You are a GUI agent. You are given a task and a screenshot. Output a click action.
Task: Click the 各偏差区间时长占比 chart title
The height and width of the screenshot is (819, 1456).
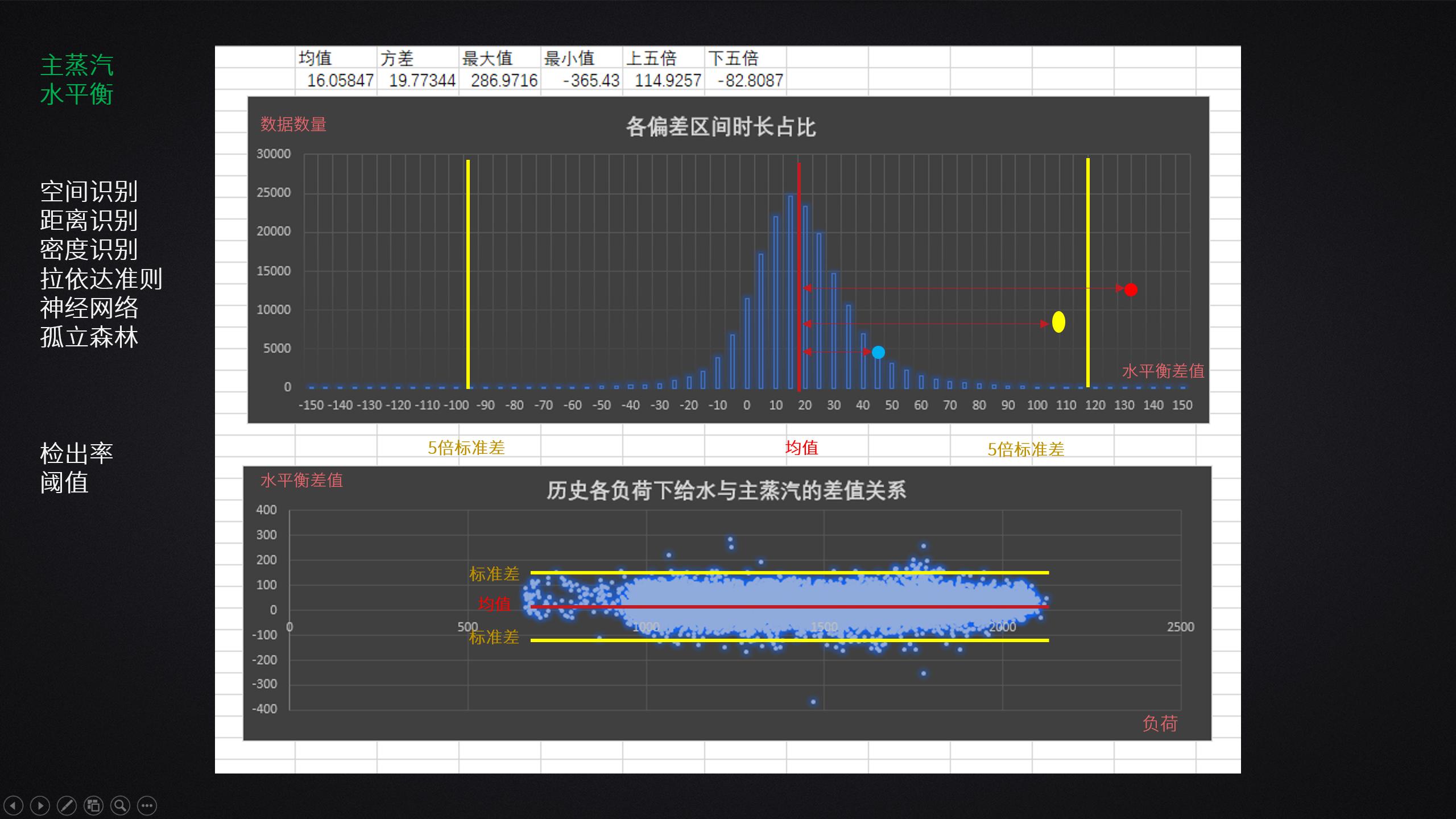(x=721, y=127)
